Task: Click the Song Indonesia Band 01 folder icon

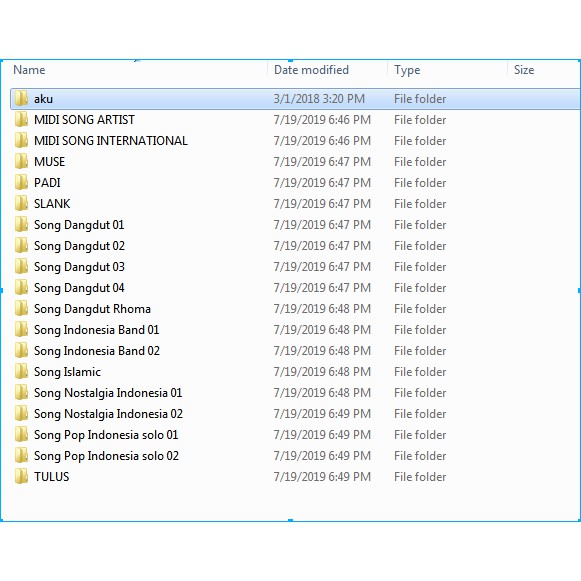Action: pos(21,329)
